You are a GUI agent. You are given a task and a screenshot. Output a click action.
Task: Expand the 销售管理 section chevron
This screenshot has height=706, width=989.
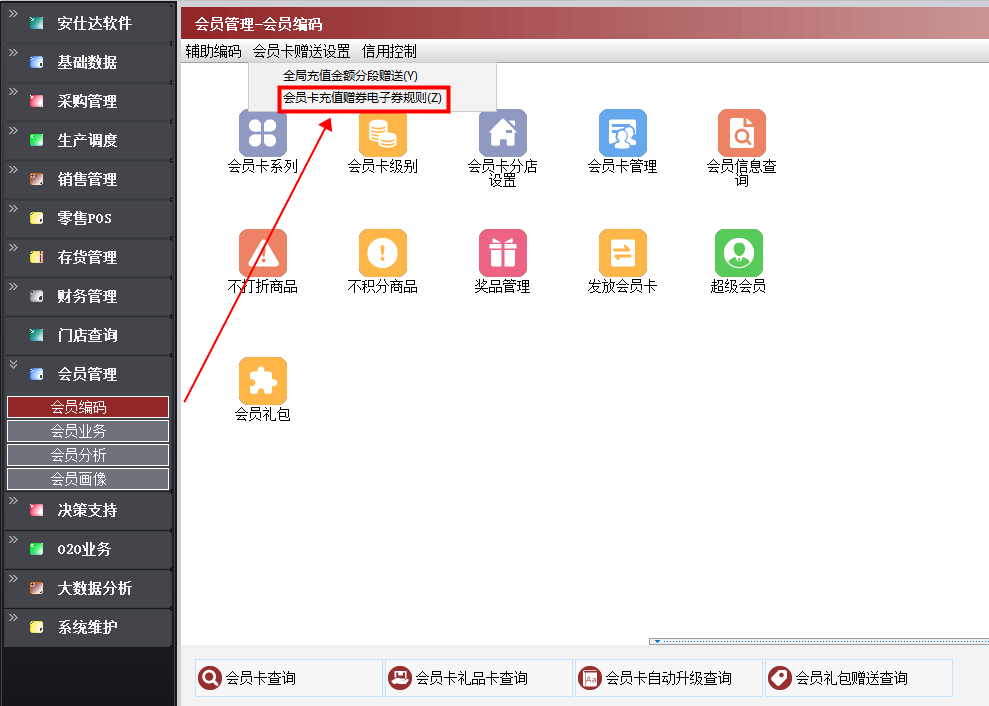point(13,170)
